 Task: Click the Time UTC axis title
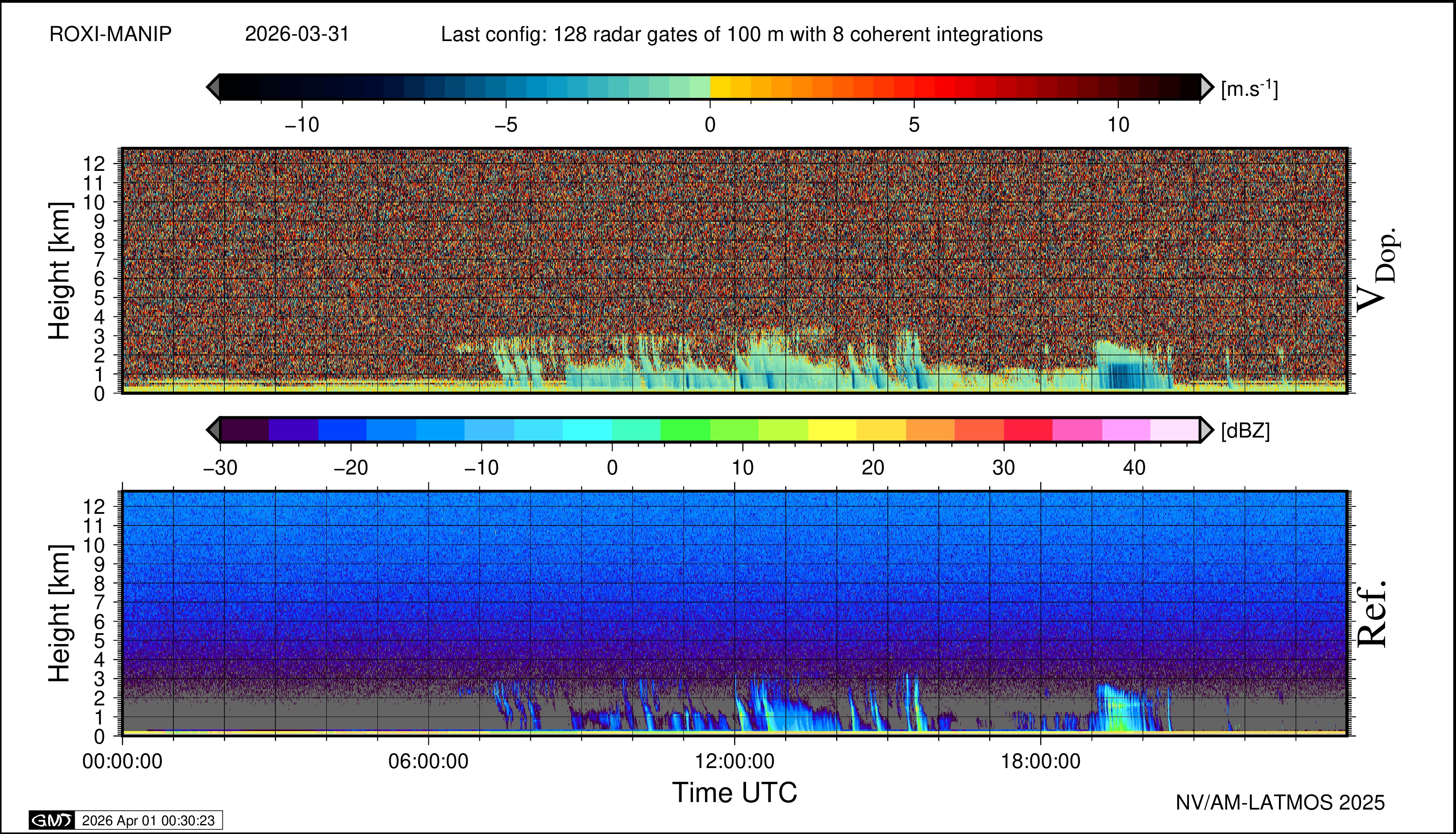pos(734,793)
